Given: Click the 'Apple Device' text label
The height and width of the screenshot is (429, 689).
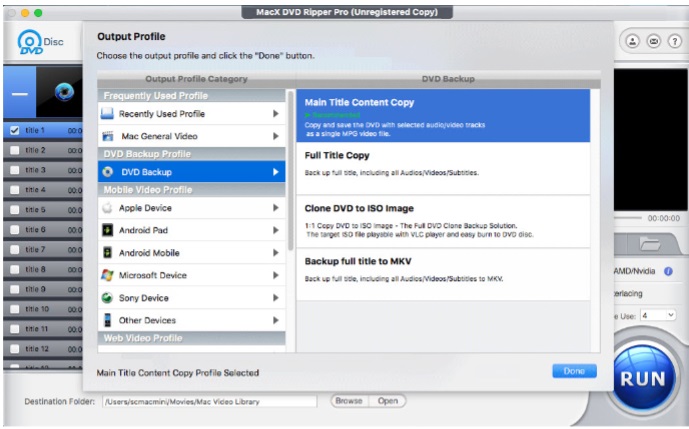Looking at the screenshot, I should pos(145,207).
